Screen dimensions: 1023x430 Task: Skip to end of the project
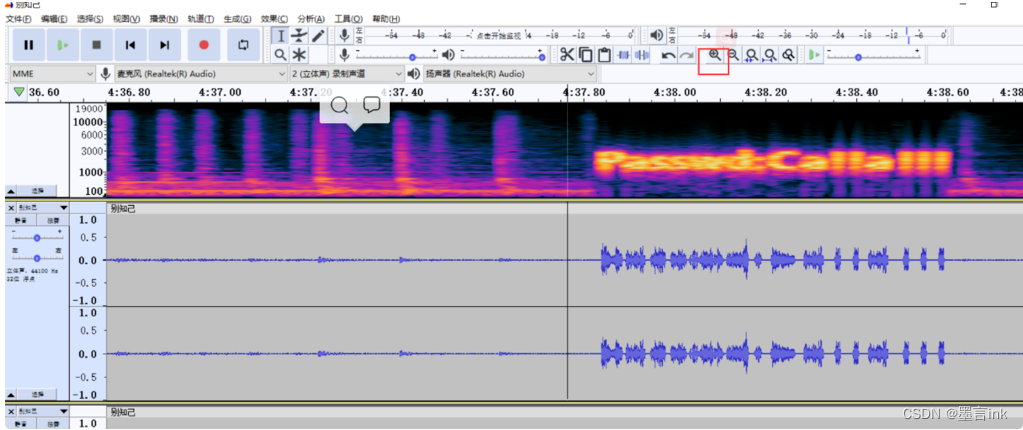164,45
